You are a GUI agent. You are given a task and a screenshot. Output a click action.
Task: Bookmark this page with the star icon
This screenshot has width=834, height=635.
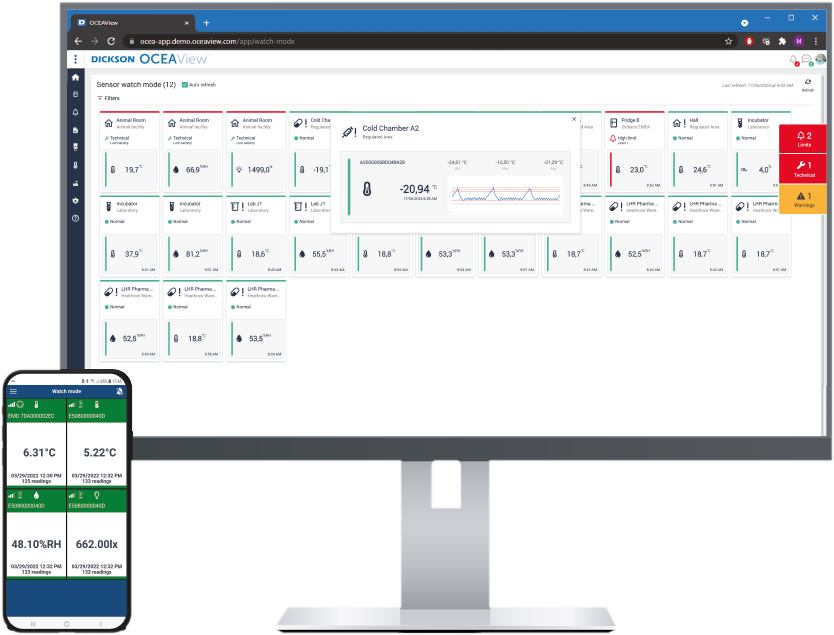[x=728, y=41]
